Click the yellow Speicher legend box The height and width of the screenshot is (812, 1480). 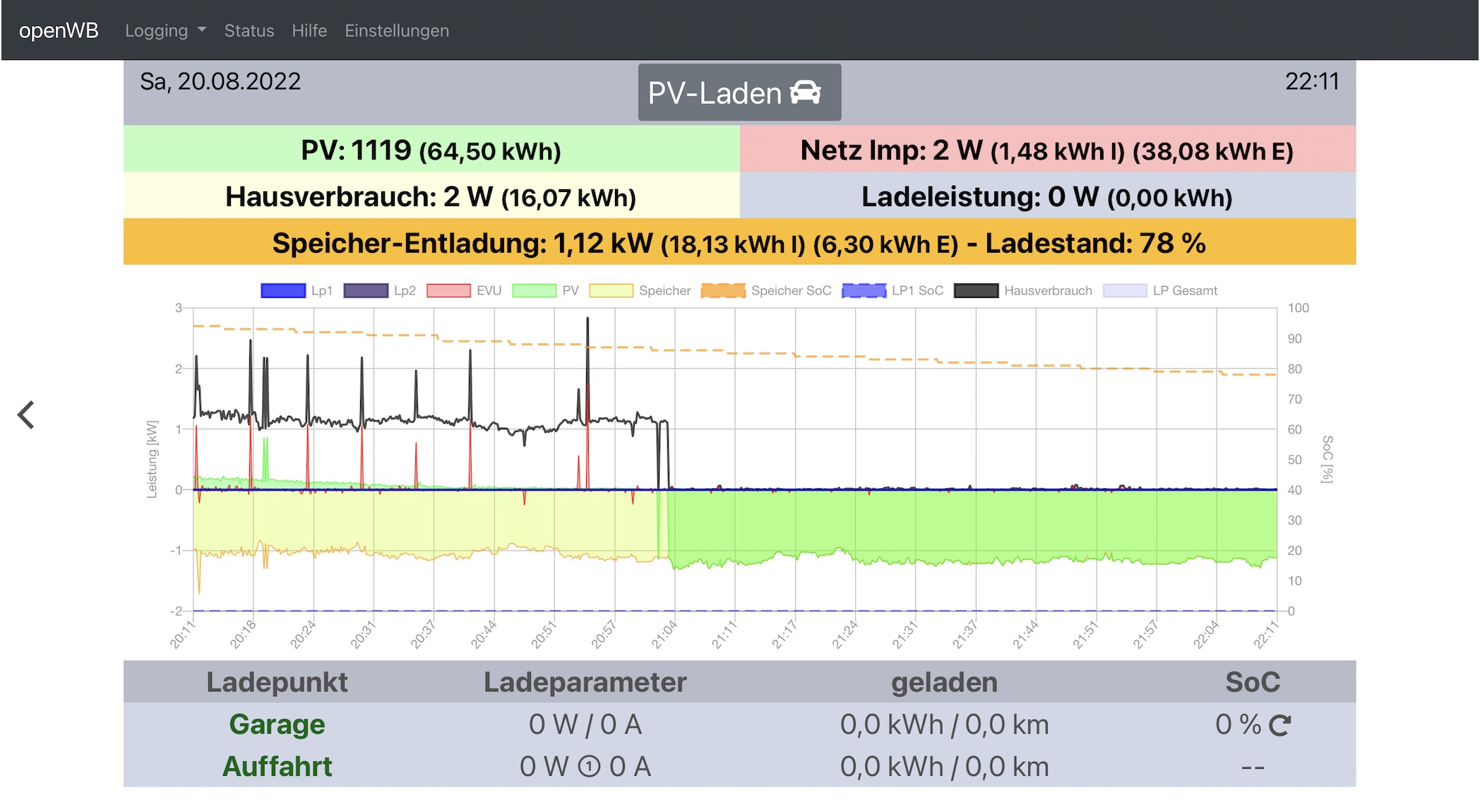[x=611, y=291]
